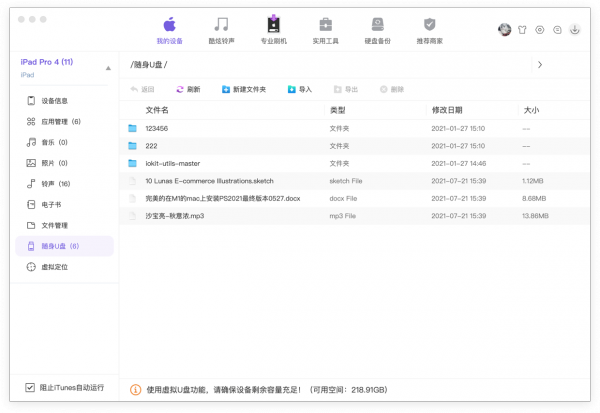The width and height of the screenshot is (600, 413).
Task: Open the 实用工具 toolbox tab
Action: [325, 30]
